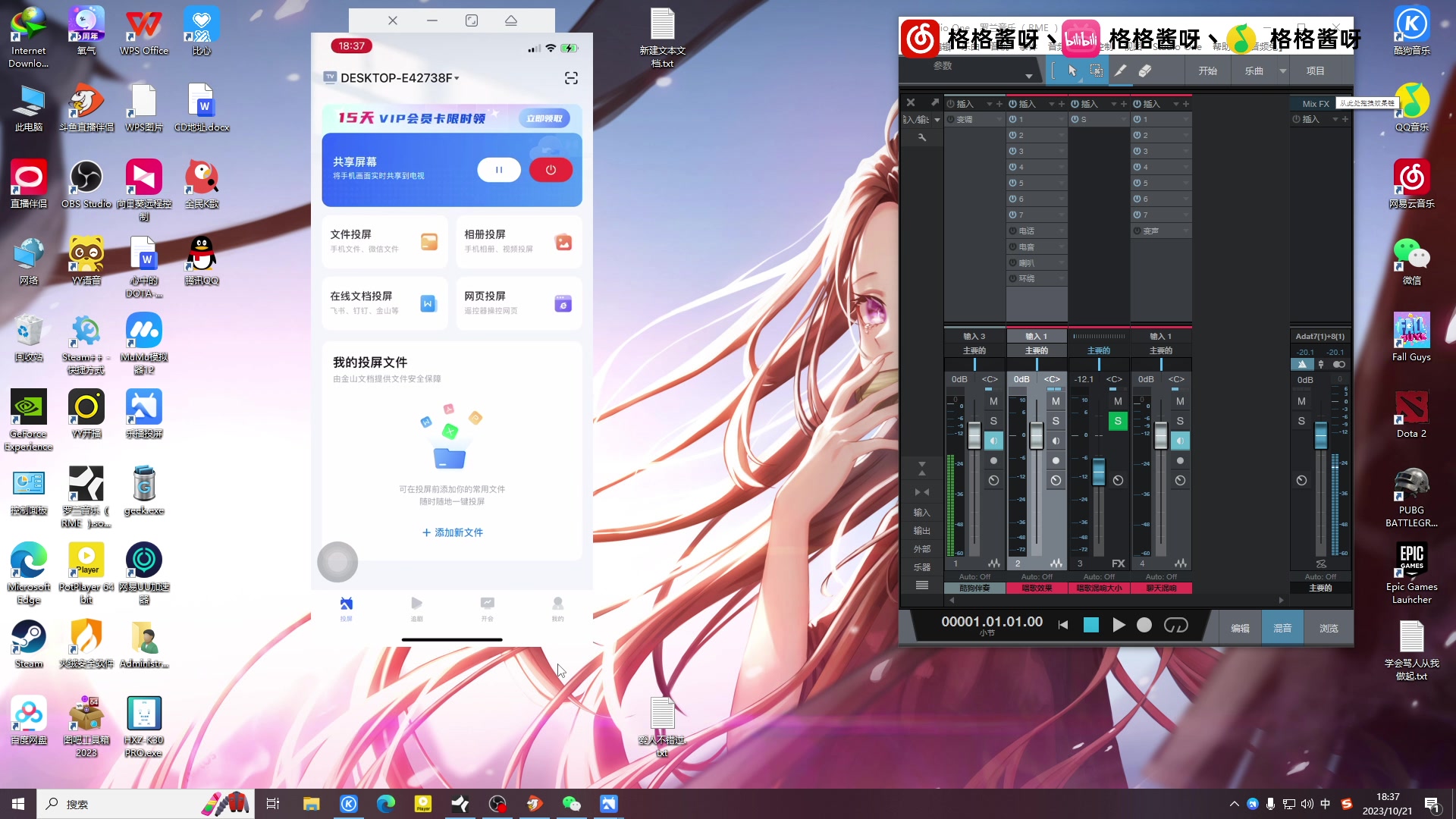Image resolution: width=1456 pixels, height=819 pixels.
Task: Add insert to 酷狗伴奏 channel with plus
Action: click(x=999, y=104)
